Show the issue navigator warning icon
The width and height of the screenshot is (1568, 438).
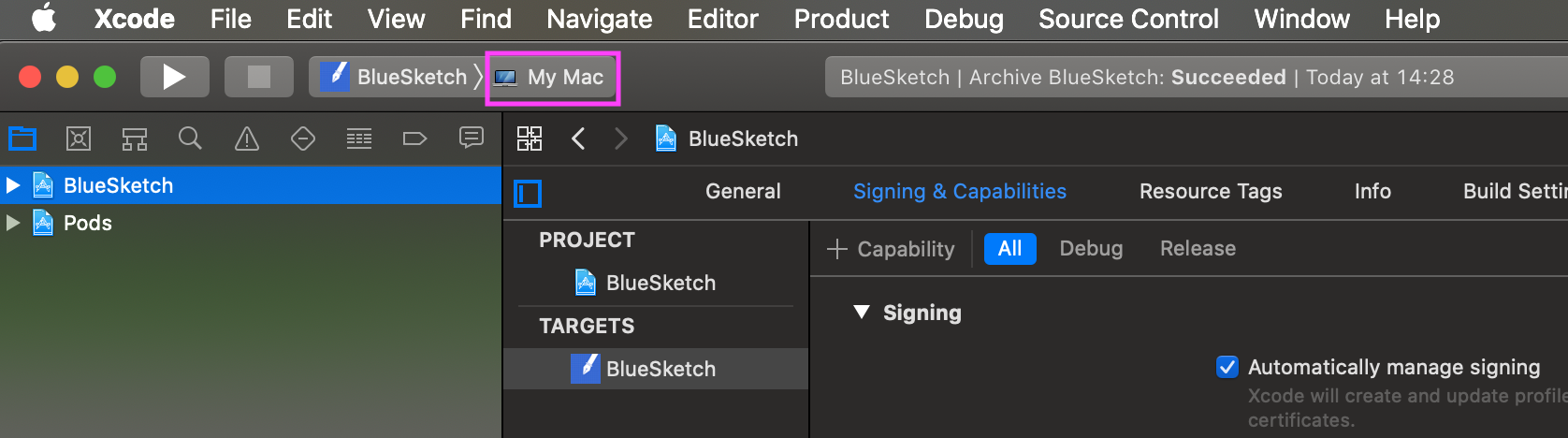point(247,139)
